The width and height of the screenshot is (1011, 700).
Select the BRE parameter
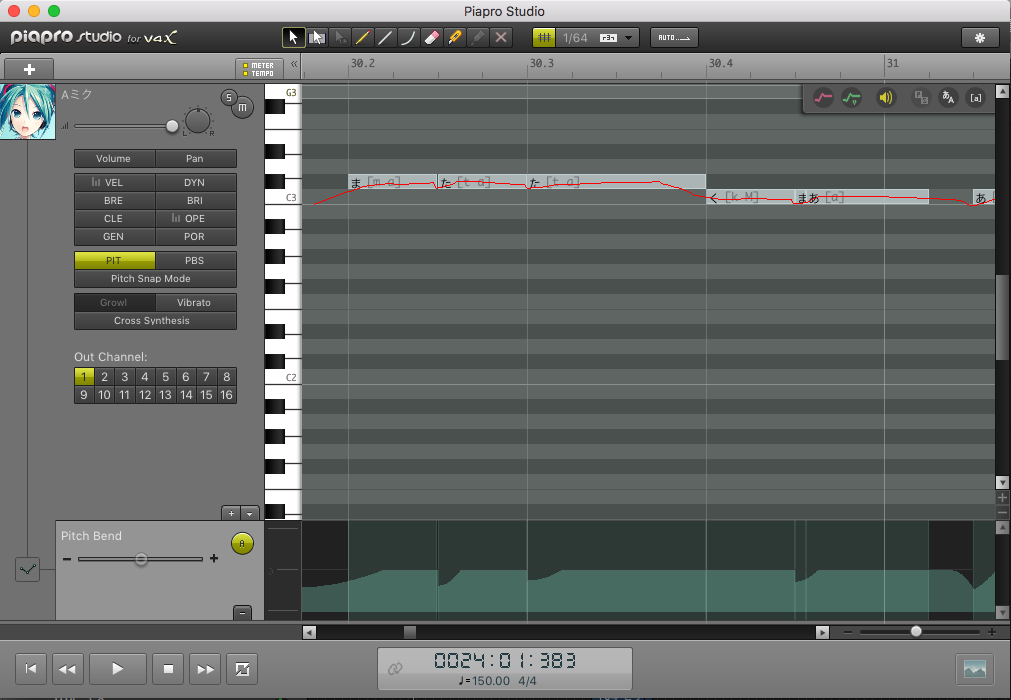114,200
